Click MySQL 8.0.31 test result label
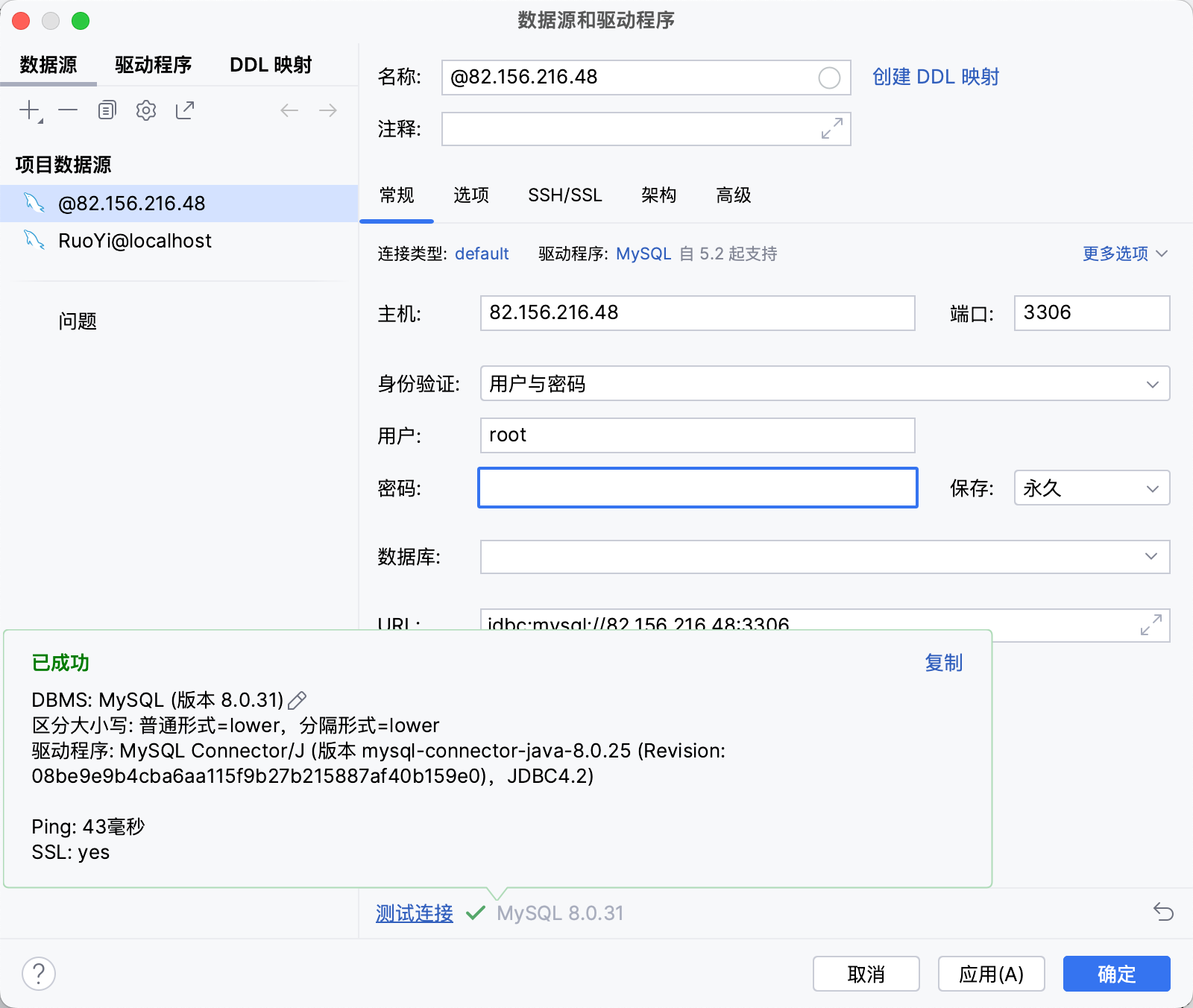1193x1008 pixels. (x=560, y=913)
